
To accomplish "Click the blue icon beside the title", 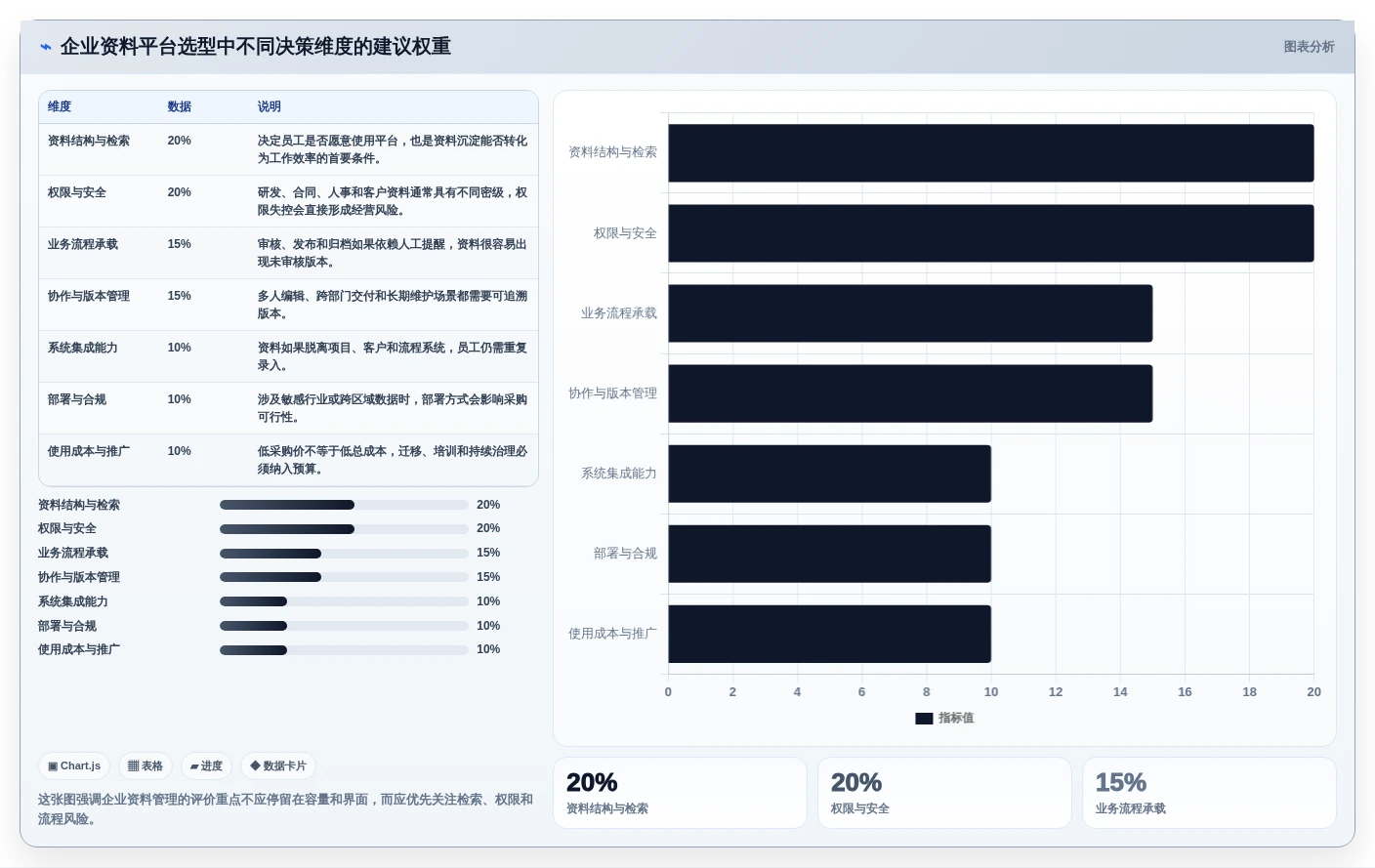I will point(45,47).
